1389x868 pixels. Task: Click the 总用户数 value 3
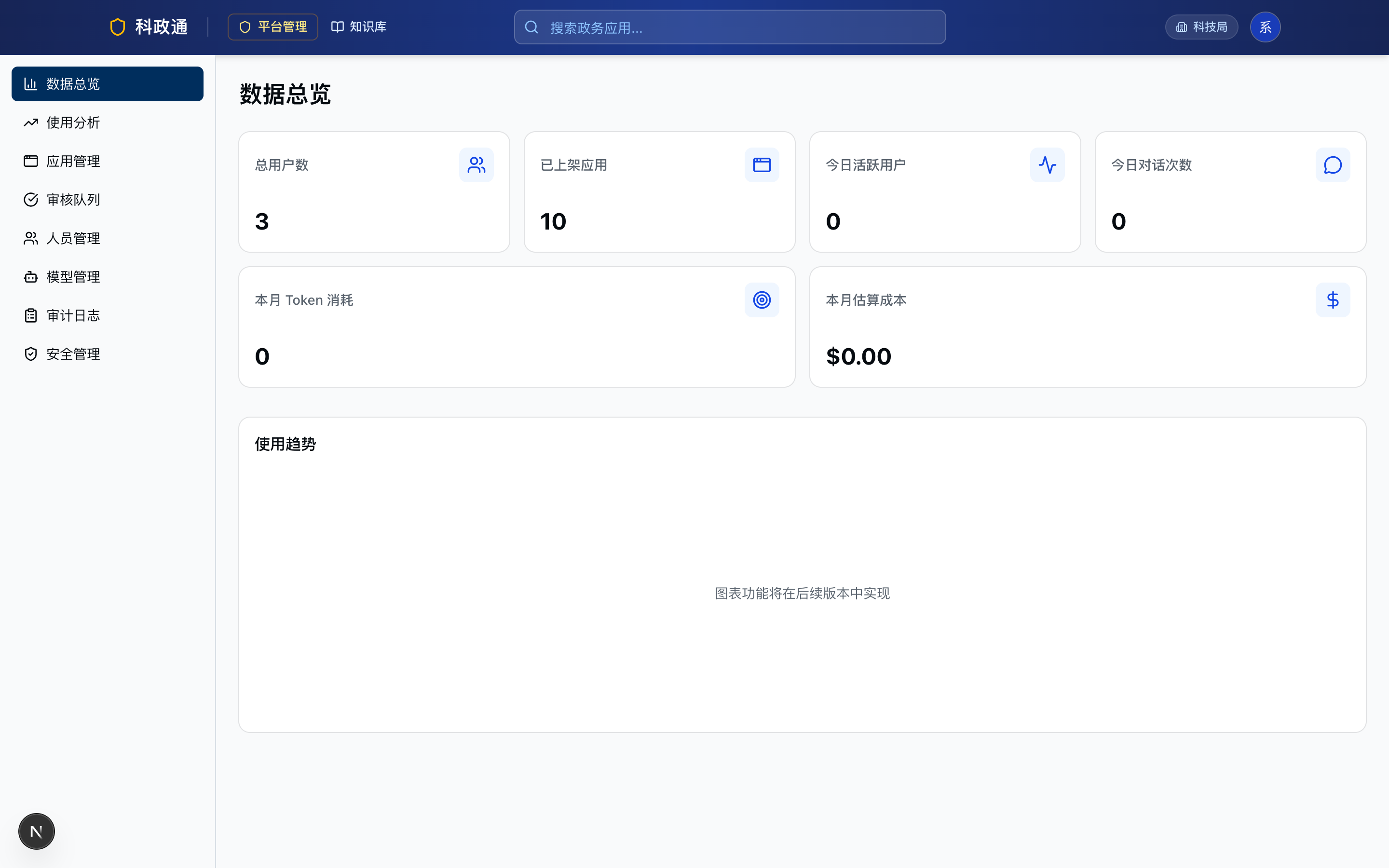pyautogui.click(x=262, y=222)
